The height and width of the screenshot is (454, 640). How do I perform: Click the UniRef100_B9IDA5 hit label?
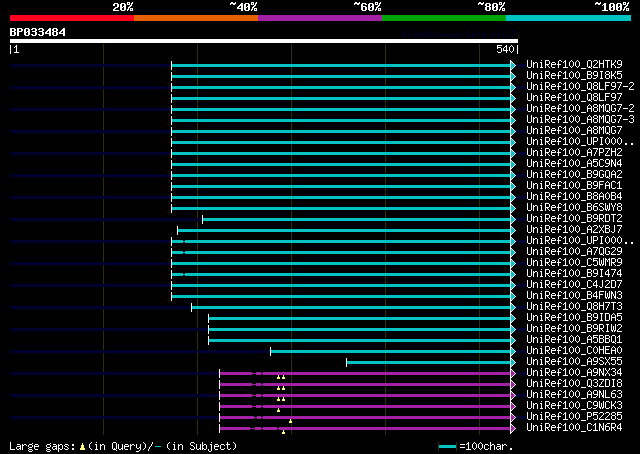click(x=574, y=318)
